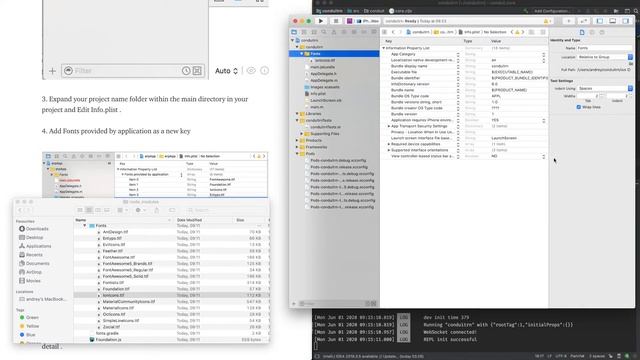The height and width of the screenshot is (360, 640).
Task: Select the app scheme icon in Xcode toolbar
Action: [349, 21]
